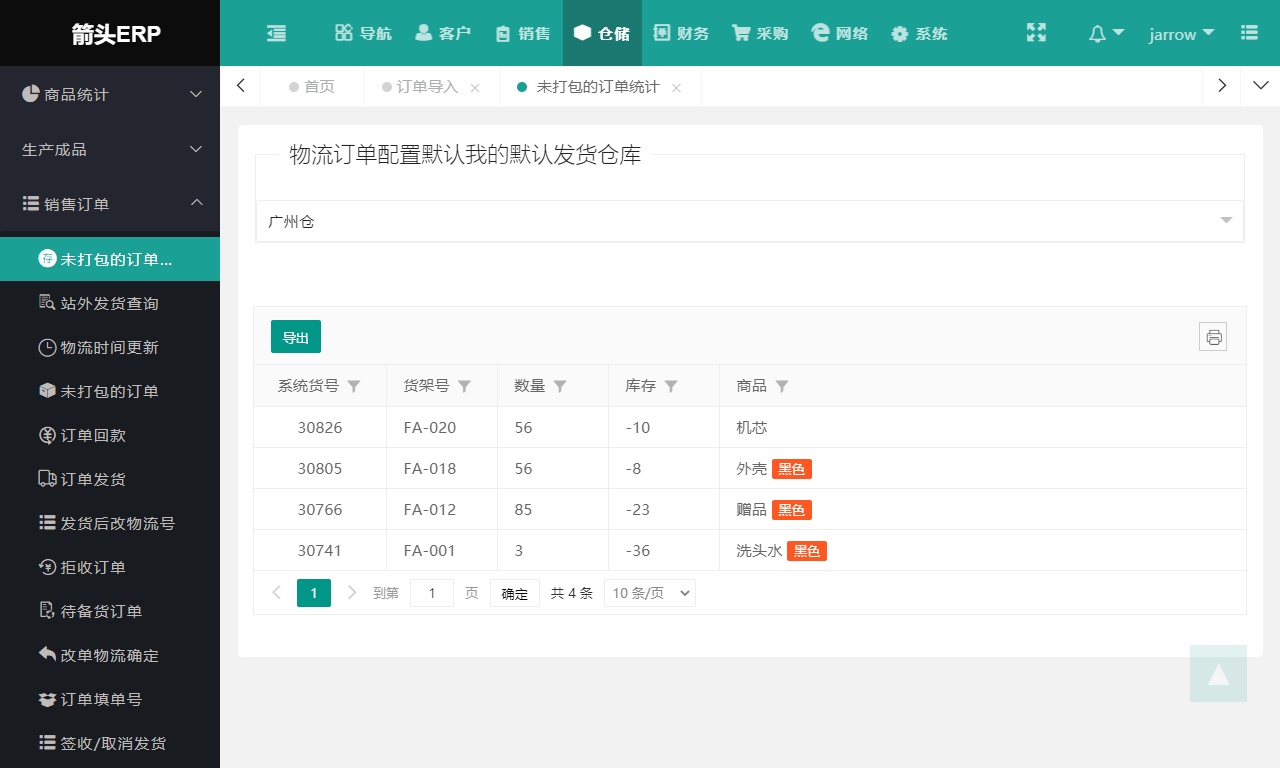Select 未打包的订单... active sidebar item
Viewport: 1280px width, 768px height.
coord(110,259)
